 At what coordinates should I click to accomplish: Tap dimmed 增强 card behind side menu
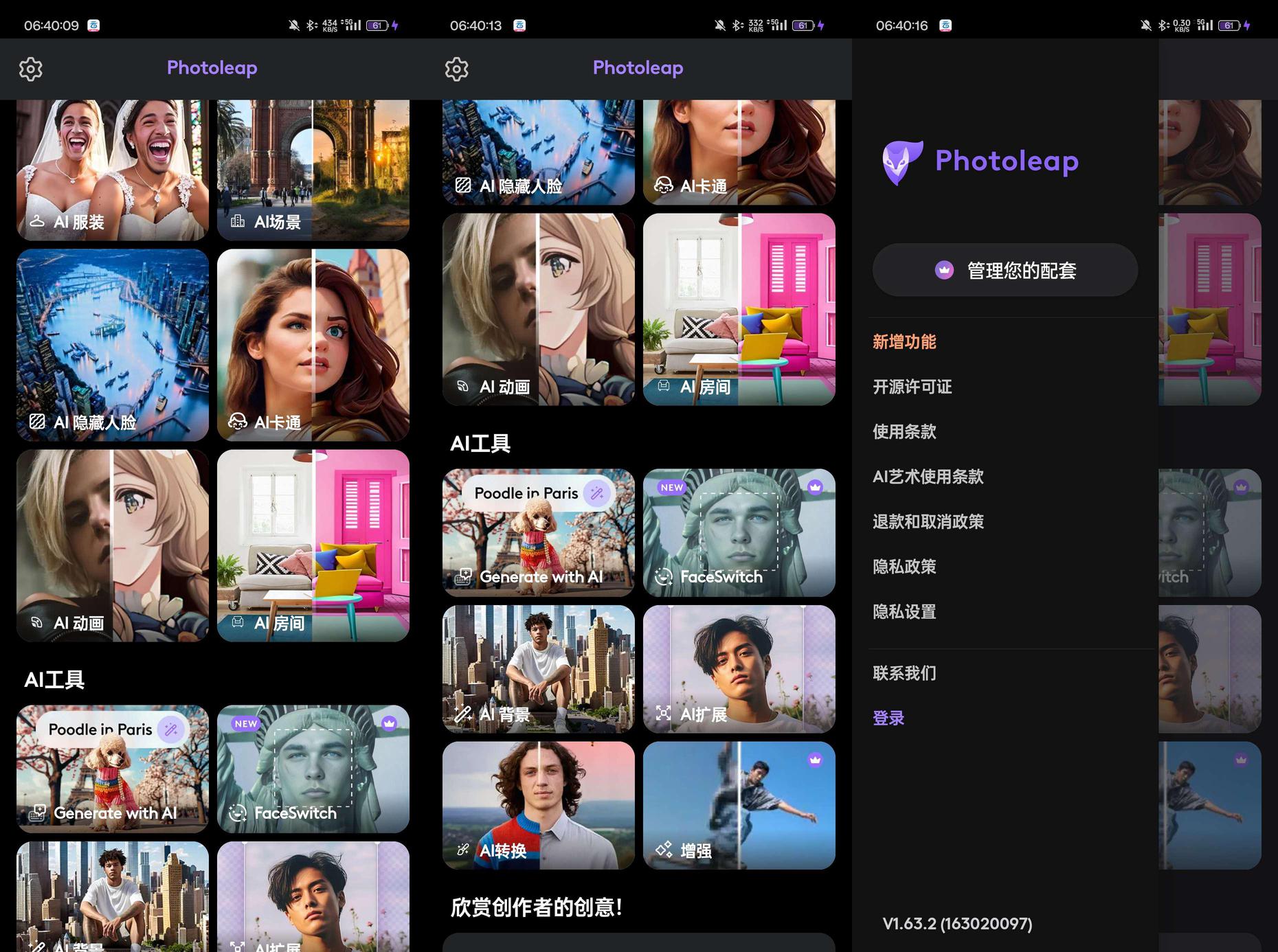[1210, 805]
